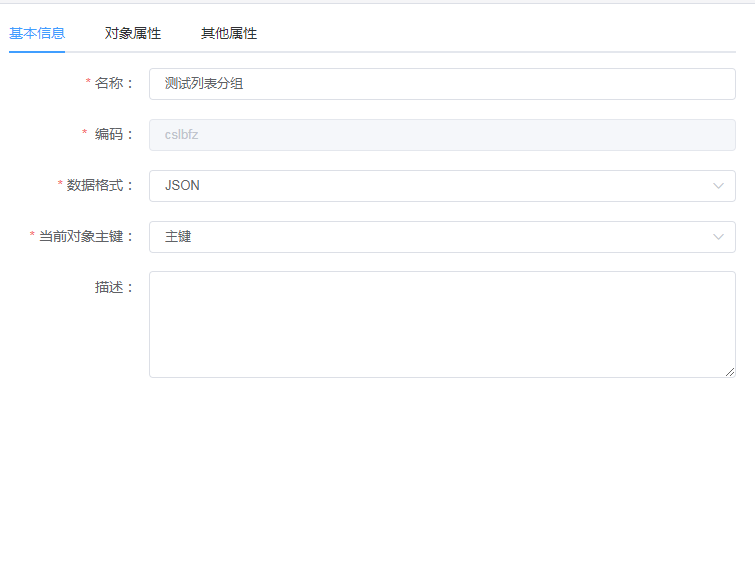
Task: Click the 数据格式 field label
Action: tap(99, 186)
